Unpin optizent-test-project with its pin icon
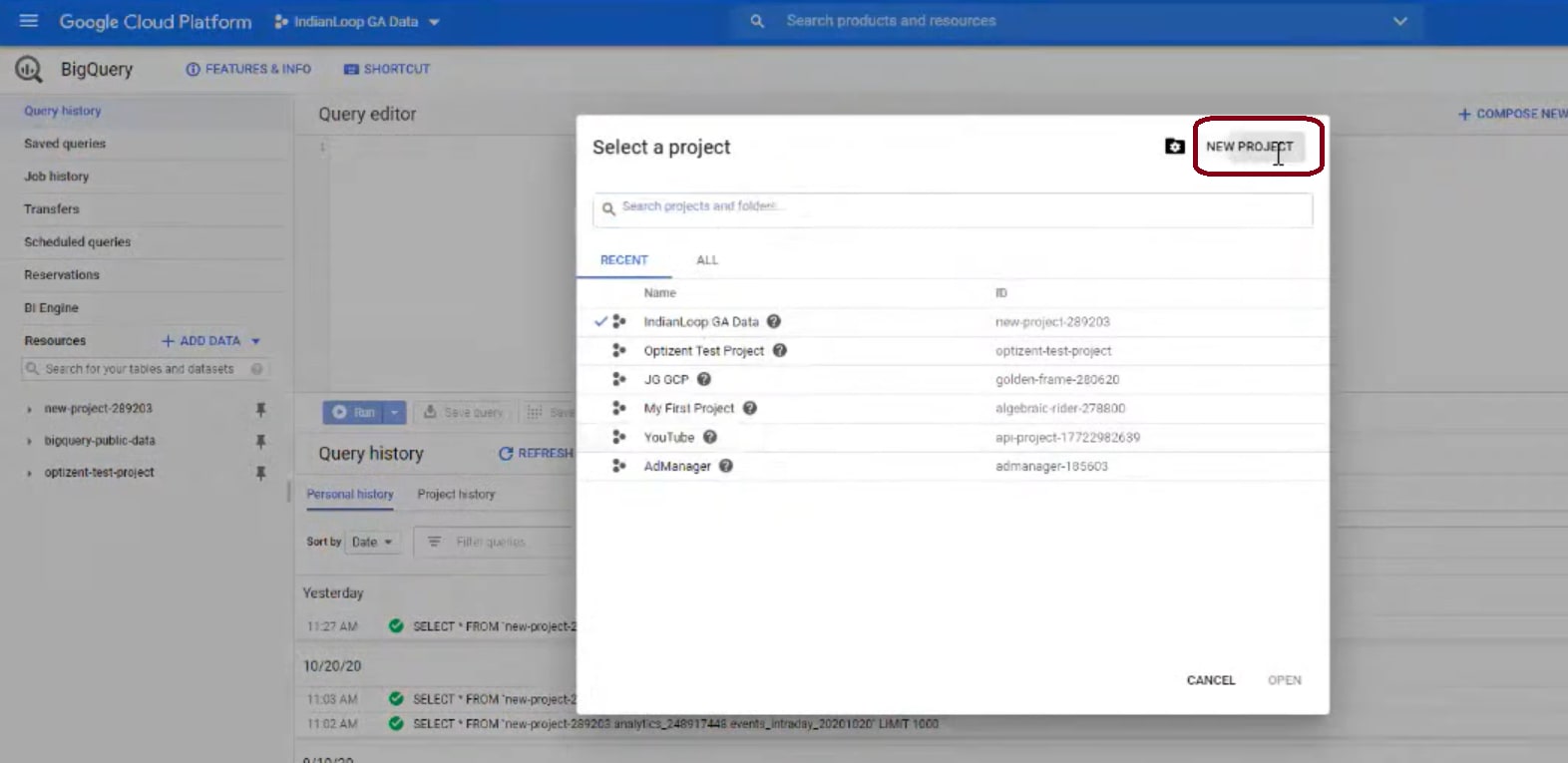 pos(260,473)
